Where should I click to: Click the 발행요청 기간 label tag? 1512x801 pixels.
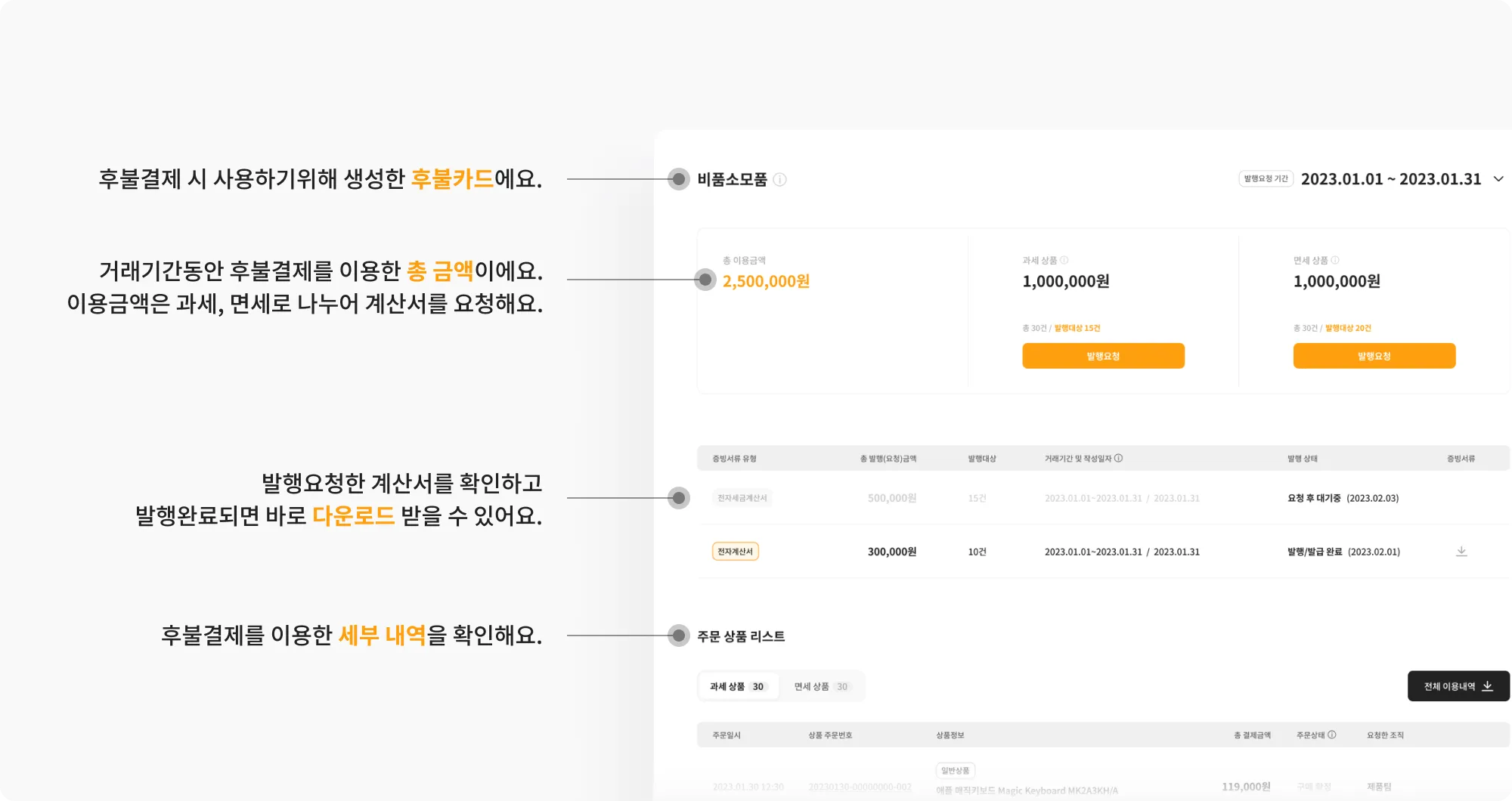pos(1266,179)
